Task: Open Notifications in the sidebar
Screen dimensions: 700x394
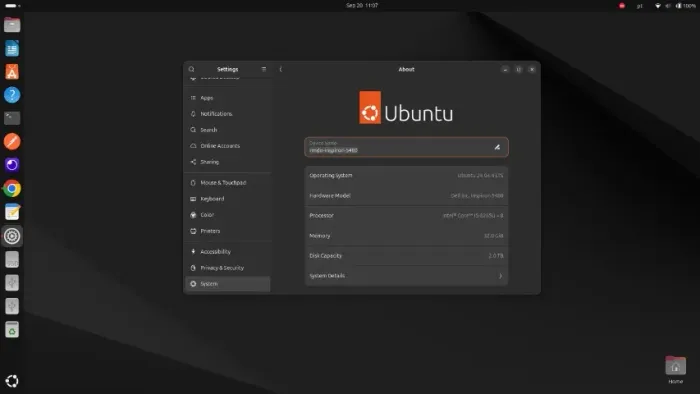Action: (x=228, y=114)
